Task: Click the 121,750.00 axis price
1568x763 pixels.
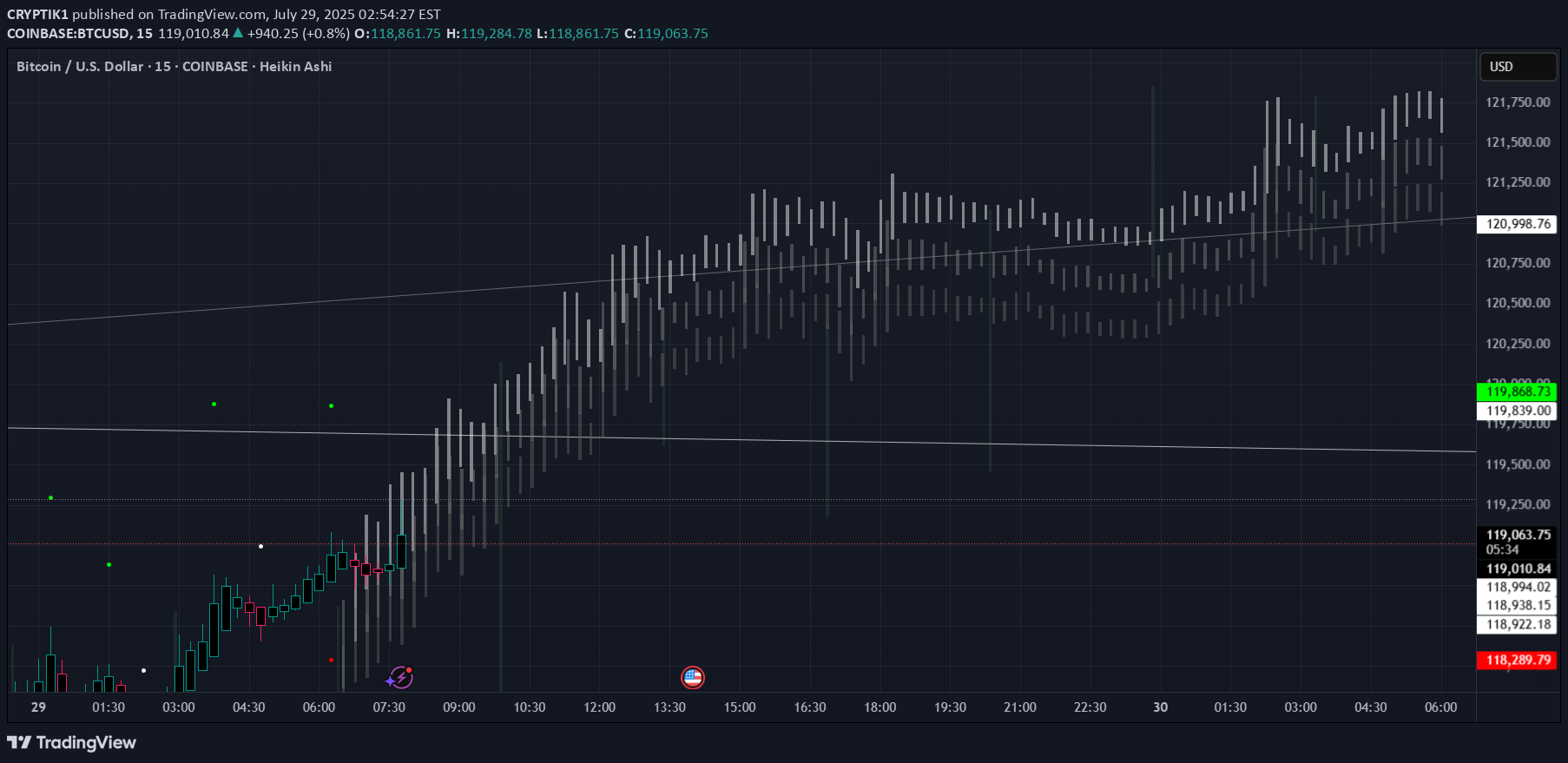Action: [x=1518, y=102]
